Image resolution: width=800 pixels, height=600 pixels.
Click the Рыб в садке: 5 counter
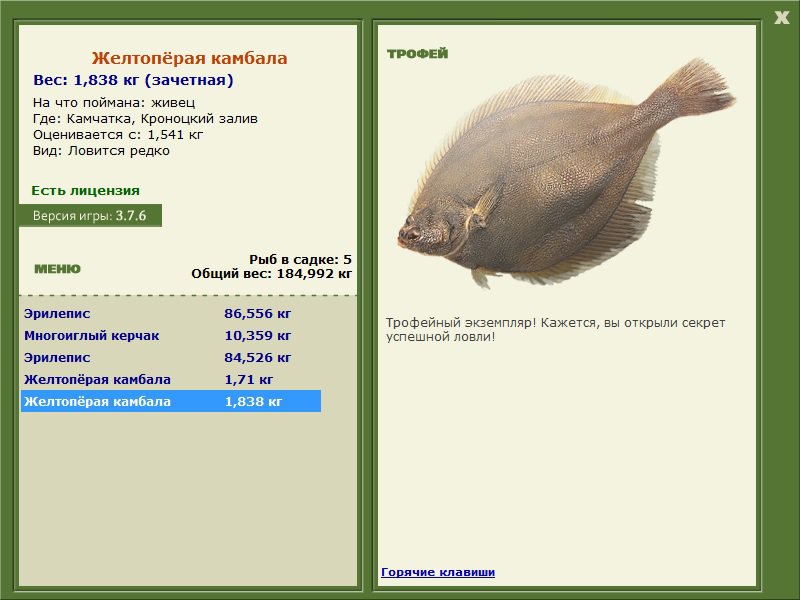point(300,258)
